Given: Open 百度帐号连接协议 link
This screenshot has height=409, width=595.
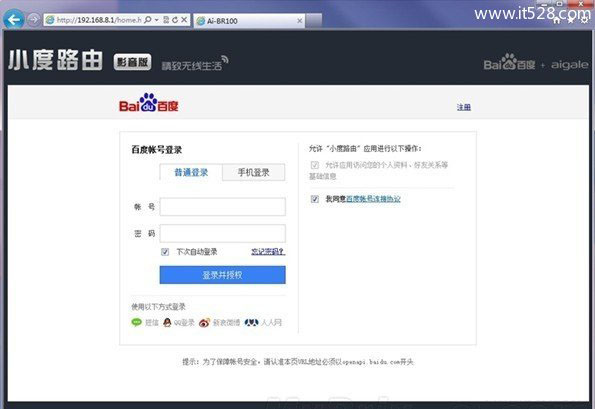Looking at the screenshot, I should (373, 199).
